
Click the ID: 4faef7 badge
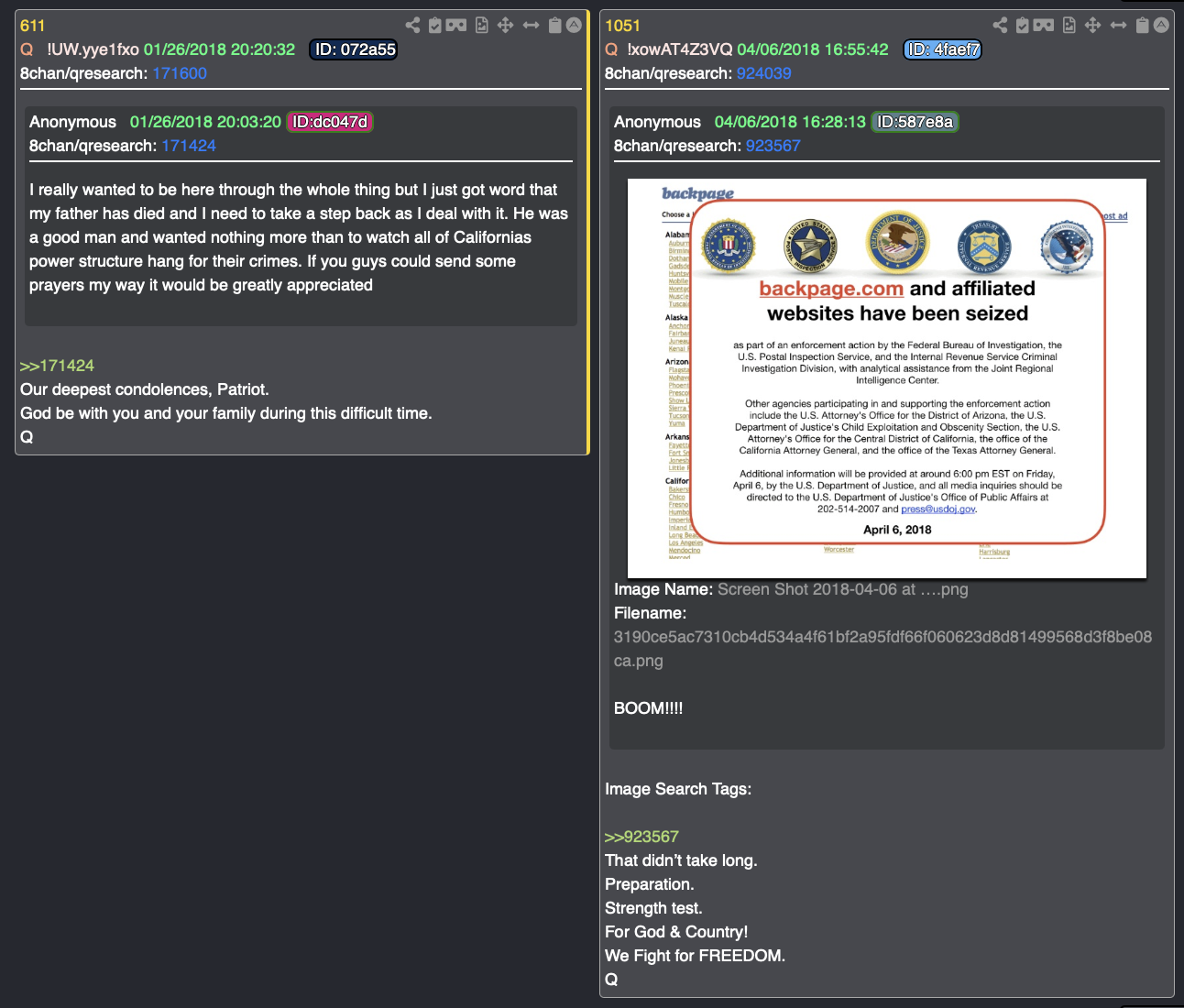(942, 49)
